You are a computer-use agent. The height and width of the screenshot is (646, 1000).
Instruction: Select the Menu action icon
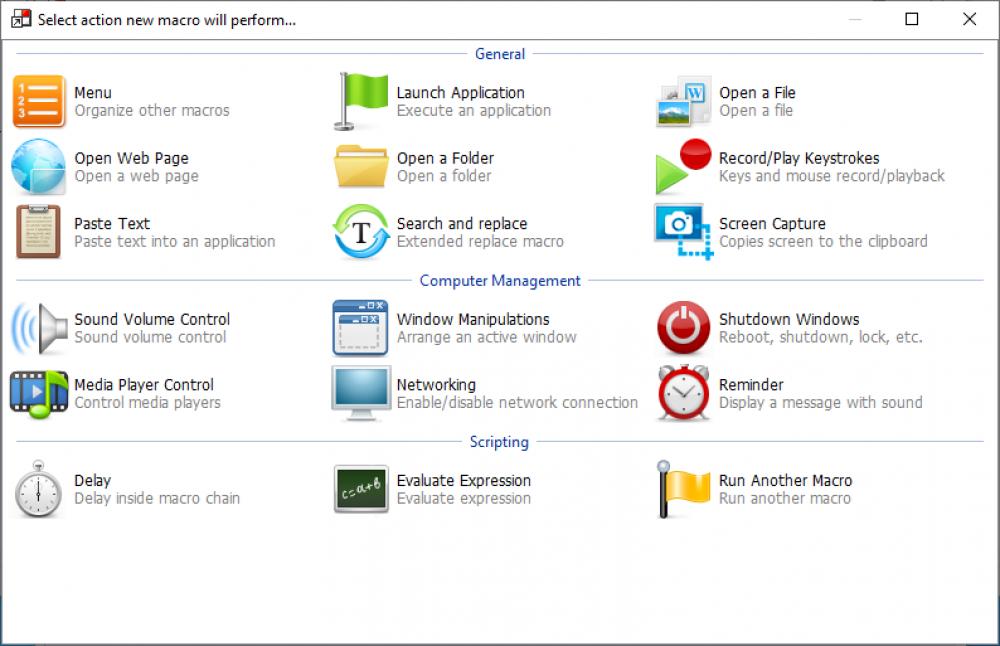[38, 100]
